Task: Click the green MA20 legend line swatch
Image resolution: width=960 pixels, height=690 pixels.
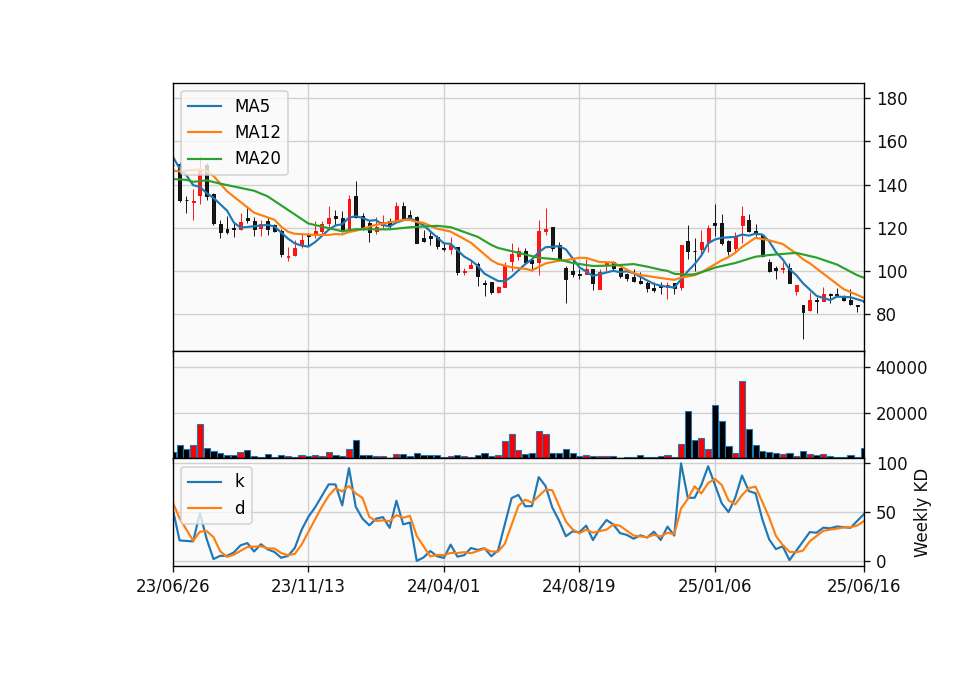Action: pos(204,158)
